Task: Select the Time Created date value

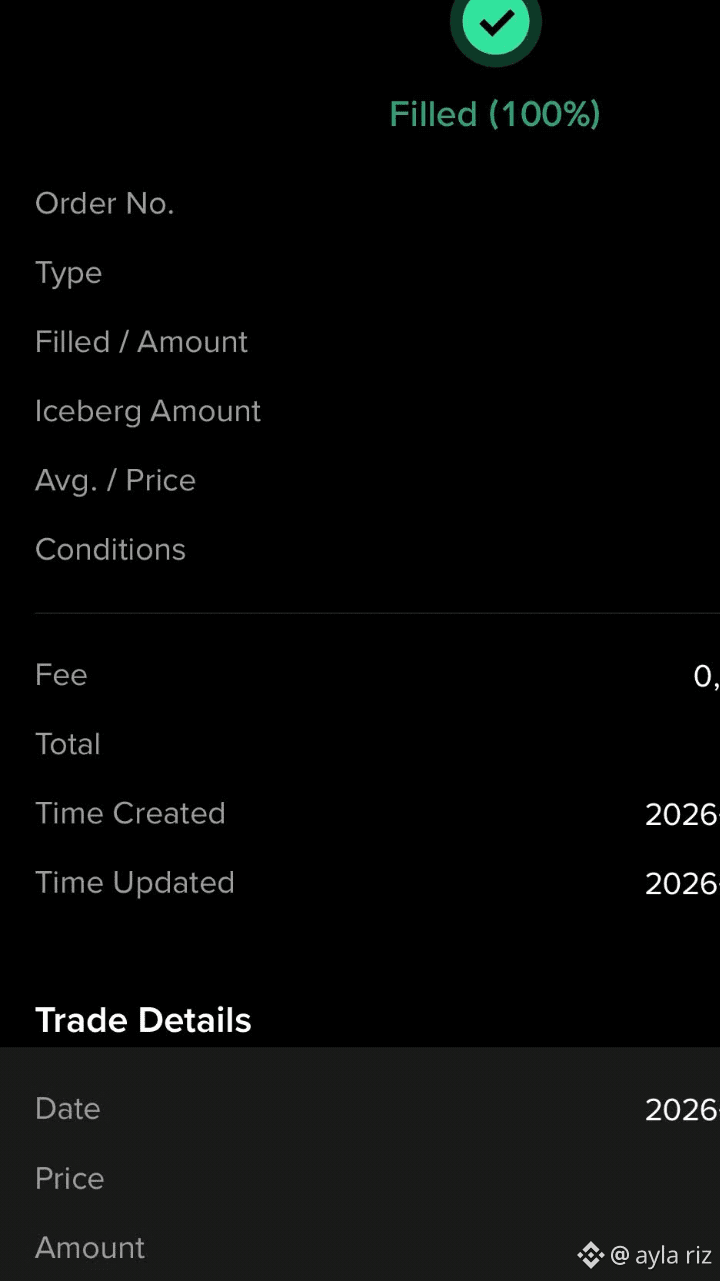Action: (x=682, y=815)
